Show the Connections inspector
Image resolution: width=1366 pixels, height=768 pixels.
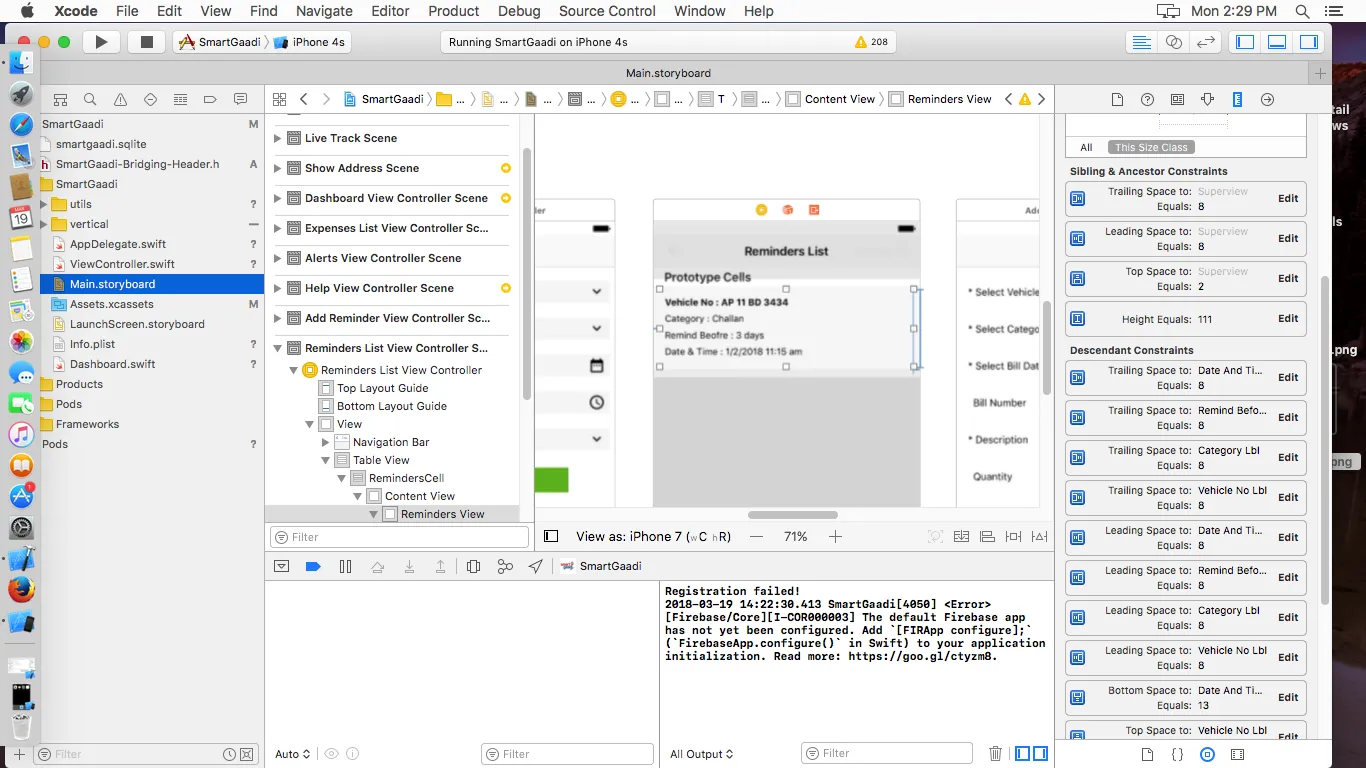tap(1267, 99)
